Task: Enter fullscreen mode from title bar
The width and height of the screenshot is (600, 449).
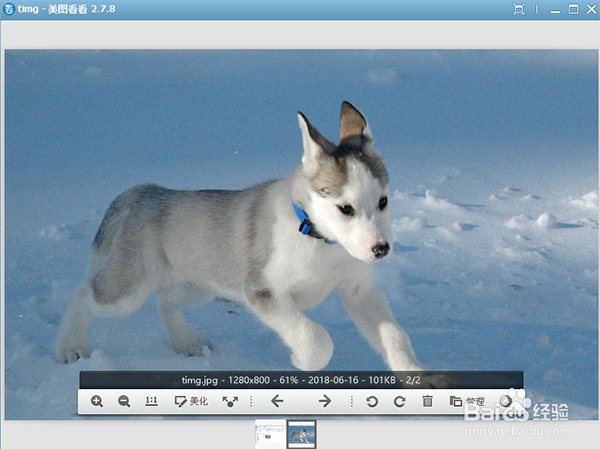Action: click(x=518, y=9)
